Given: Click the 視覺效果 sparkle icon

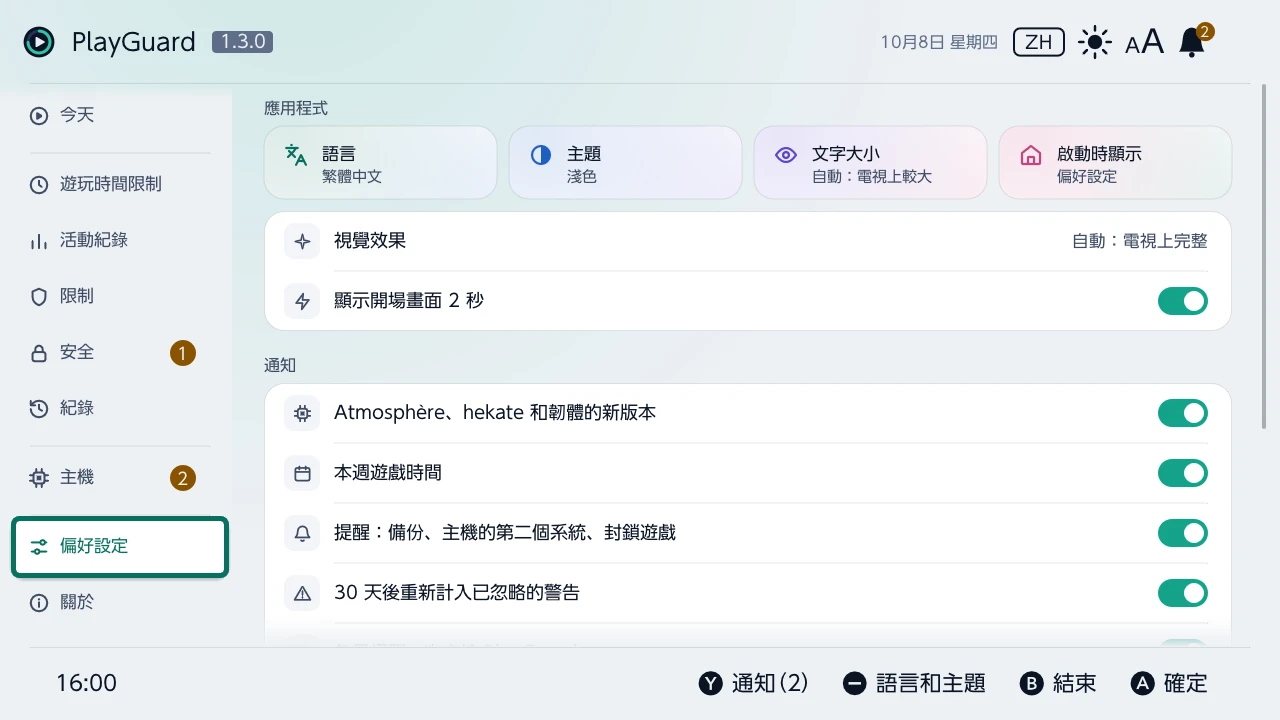Looking at the screenshot, I should 302,241.
